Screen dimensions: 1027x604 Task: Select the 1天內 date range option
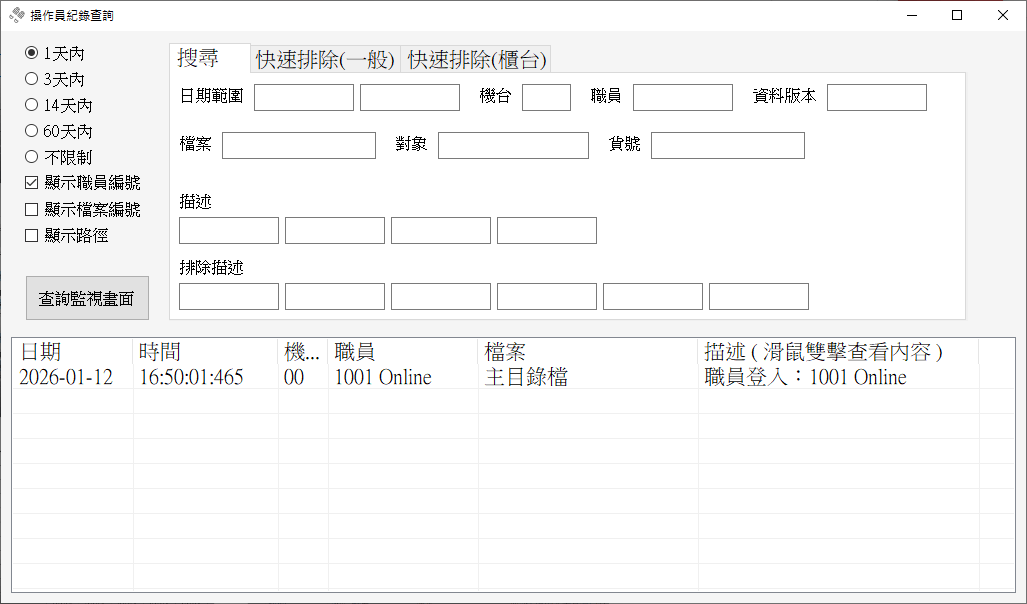point(31,52)
